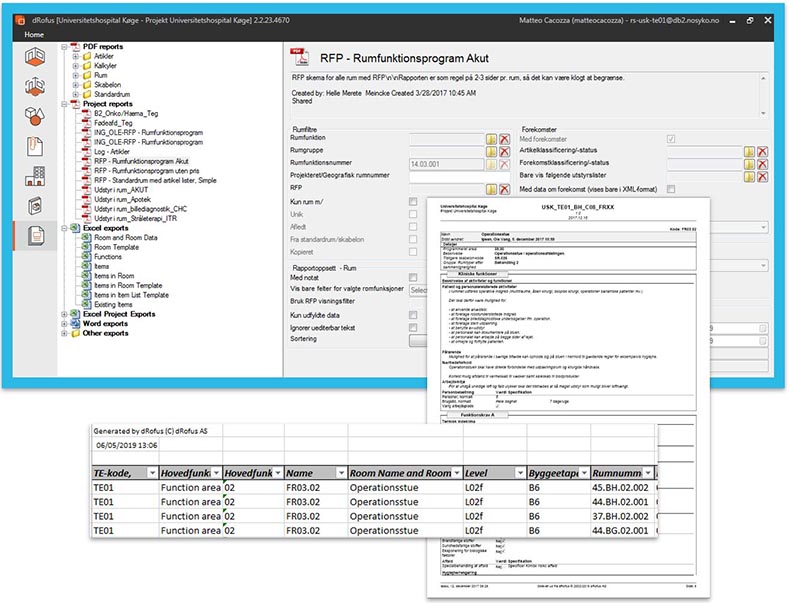789x603 pixels.
Task: Clear the RFP filter with red X
Action: 504,189
